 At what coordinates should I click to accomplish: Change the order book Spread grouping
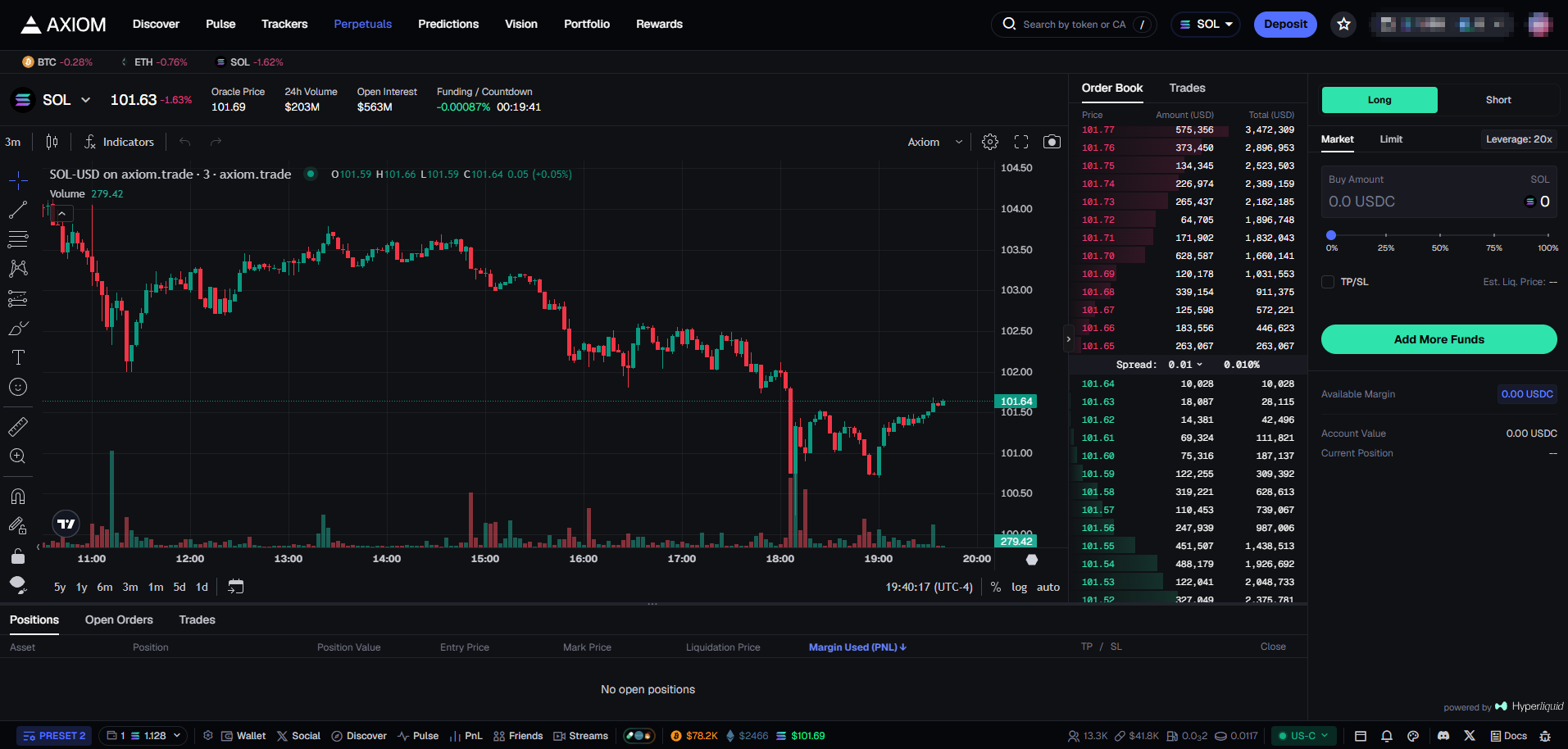point(1186,365)
